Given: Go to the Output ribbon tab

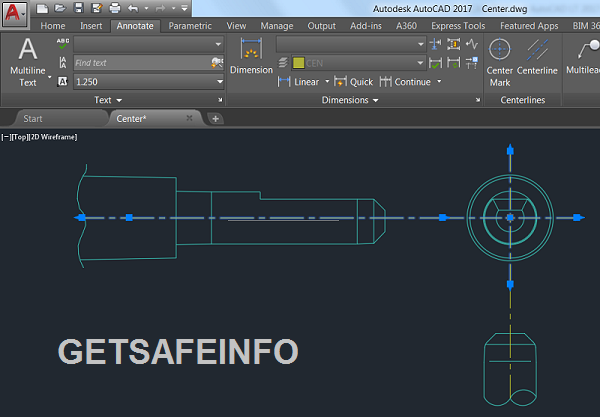Looking at the screenshot, I should click(x=321, y=26).
